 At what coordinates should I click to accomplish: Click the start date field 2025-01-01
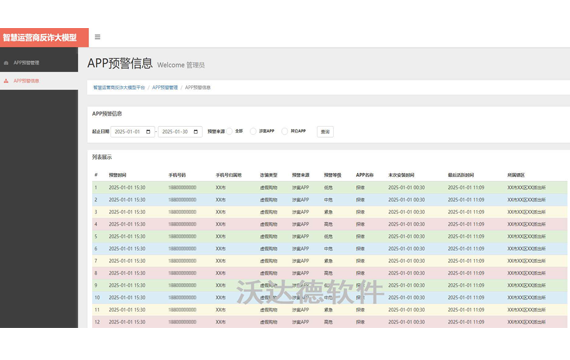133,132
